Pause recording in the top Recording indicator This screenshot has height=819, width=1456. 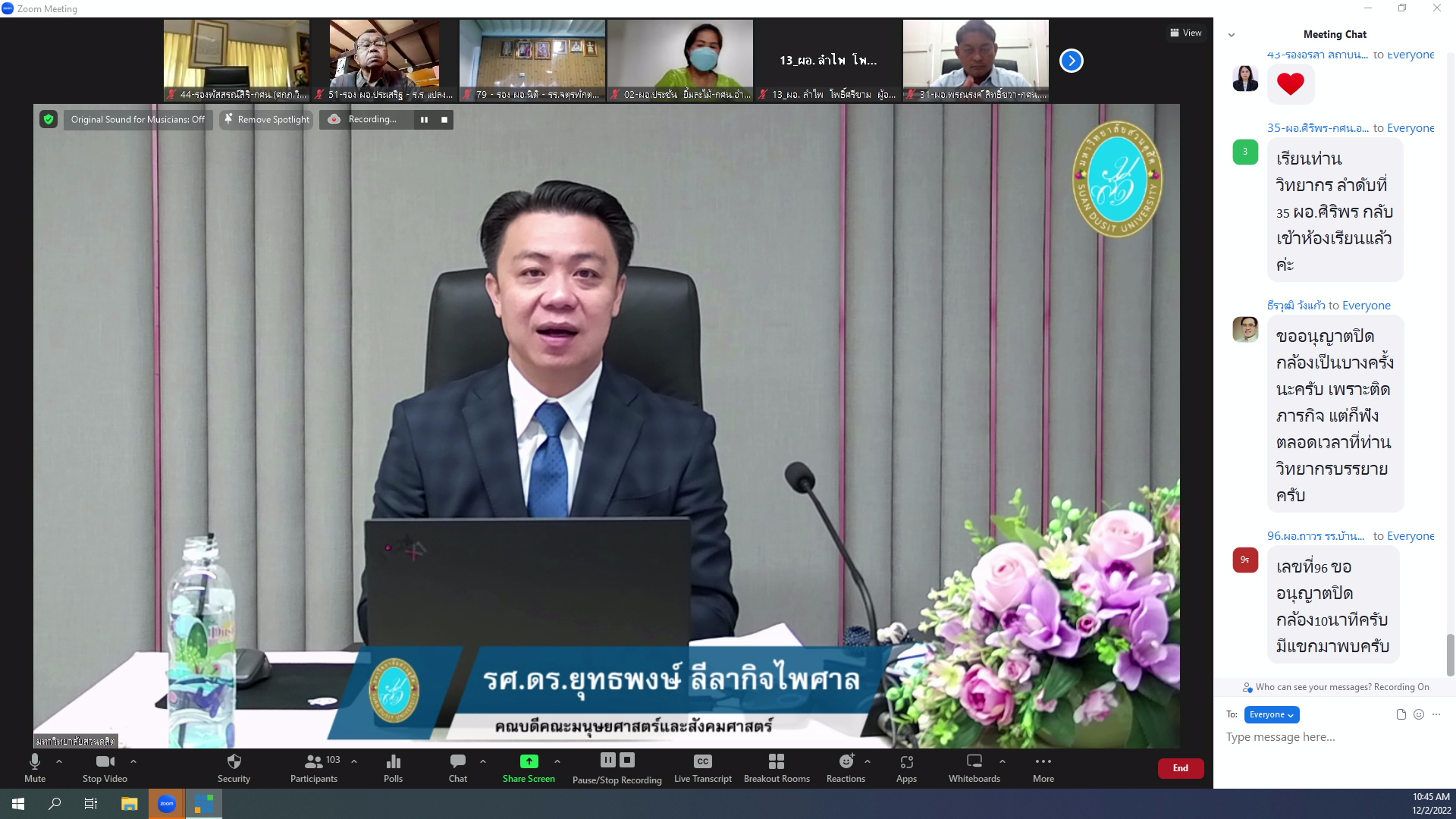(424, 119)
